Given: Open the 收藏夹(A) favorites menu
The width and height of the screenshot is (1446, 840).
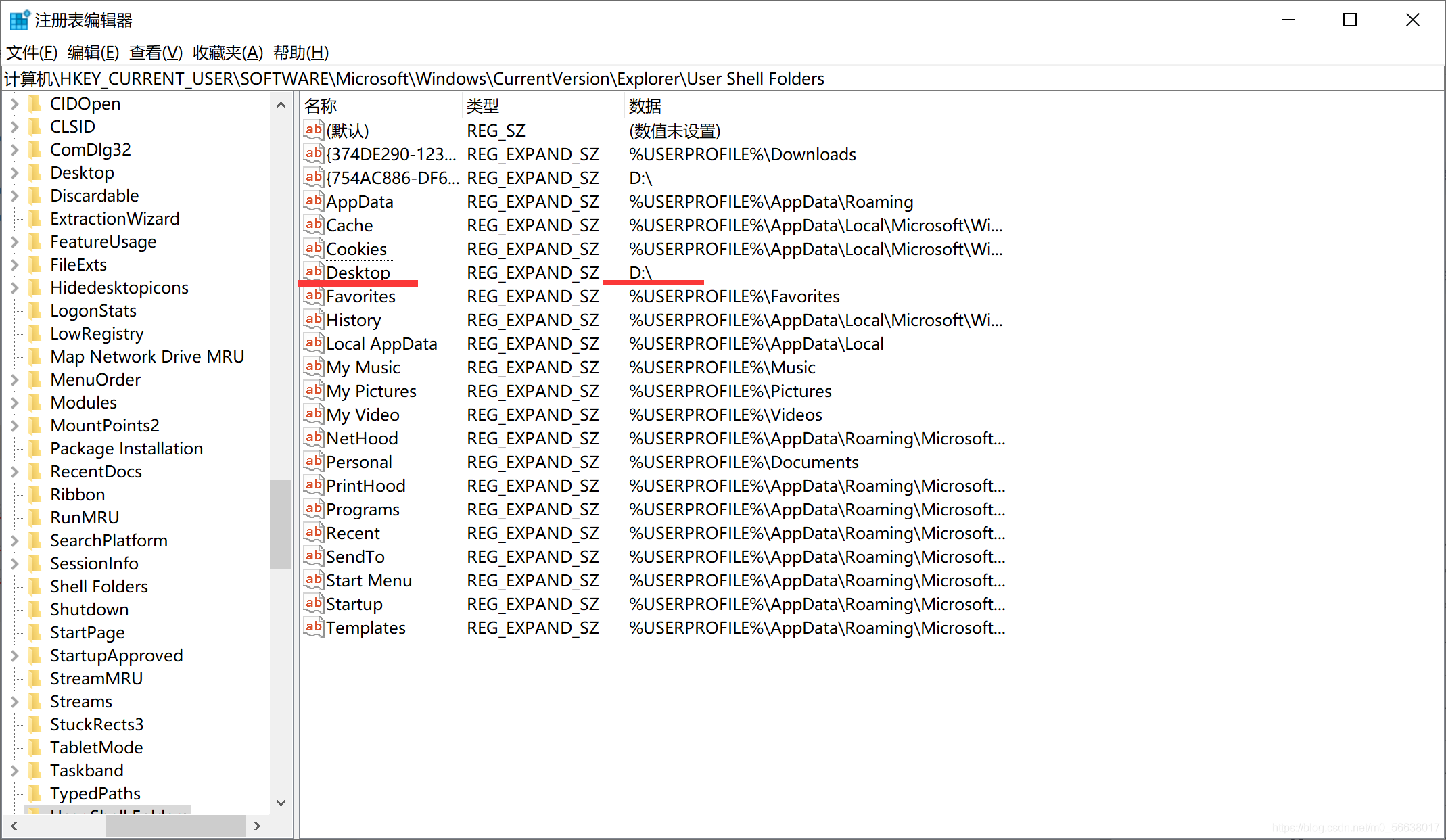Looking at the screenshot, I should [227, 52].
